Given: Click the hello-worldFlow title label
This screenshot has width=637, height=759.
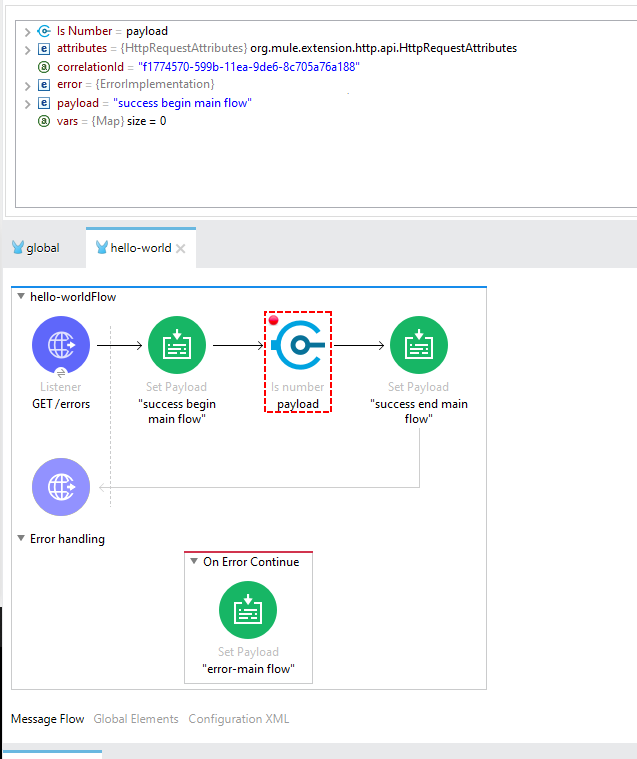Looking at the screenshot, I should pos(73,297).
